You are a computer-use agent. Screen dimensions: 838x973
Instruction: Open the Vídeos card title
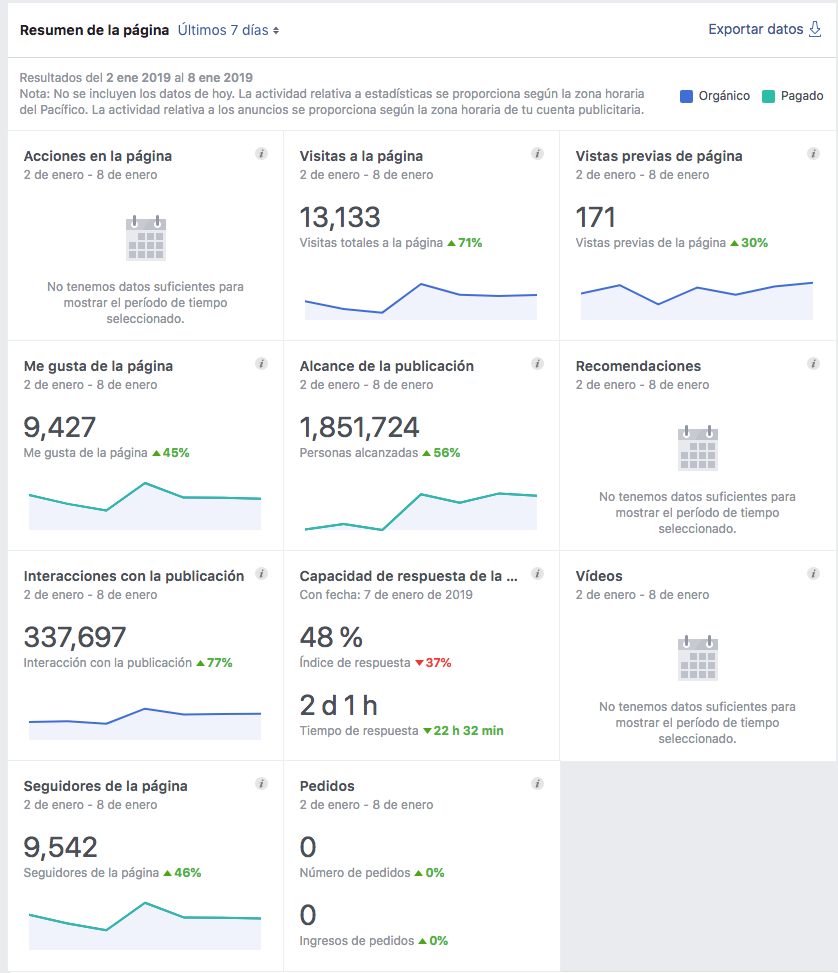pos(599,576)
